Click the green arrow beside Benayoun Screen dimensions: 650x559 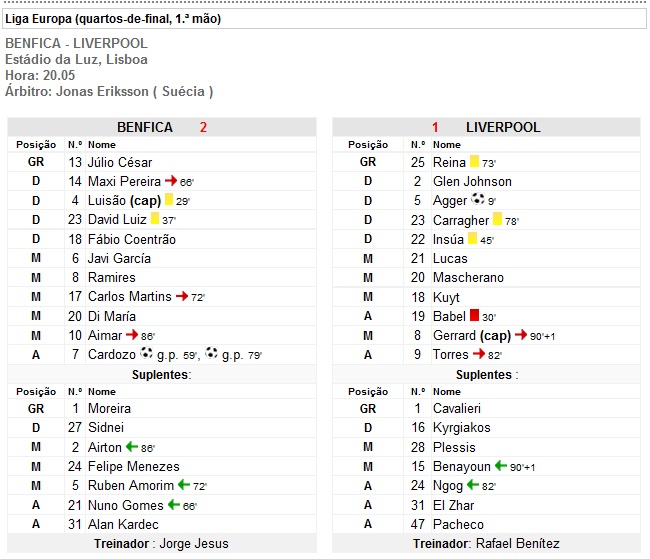pos(501,466)
